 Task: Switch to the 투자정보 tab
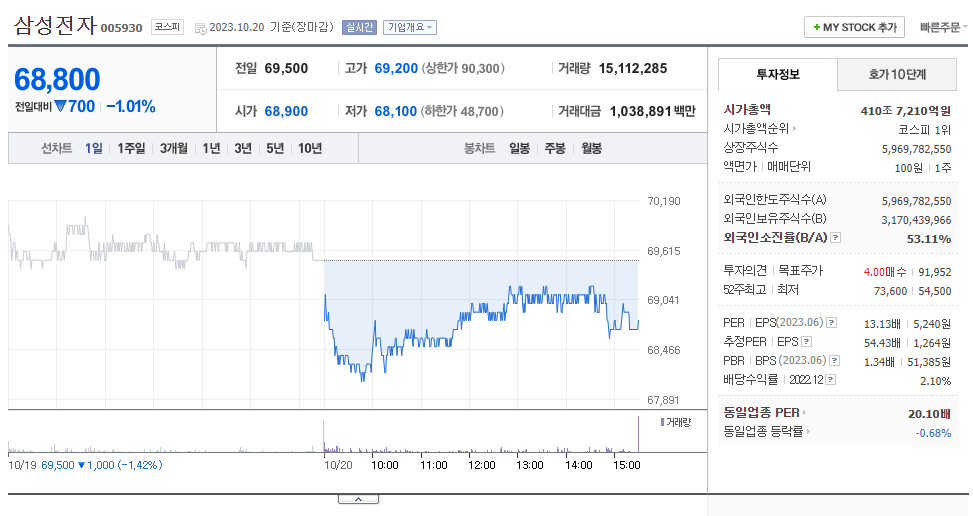778,74
